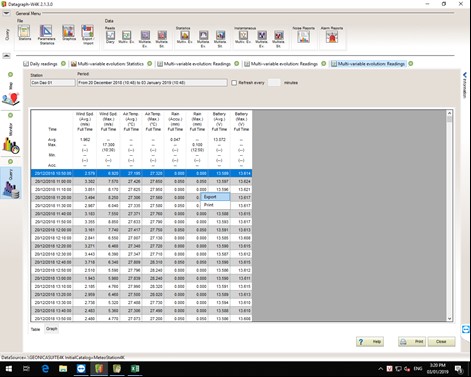Switch to the Graph tab
Image resolution: width=471 pixels, height=377 pixels.
(52, 329)
